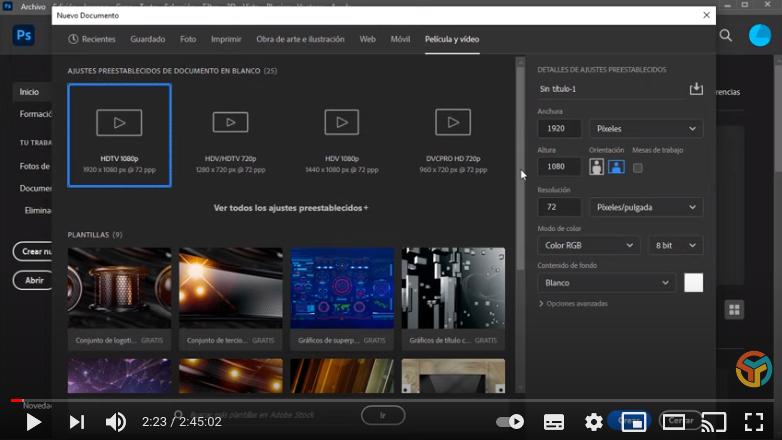The image size is (782, 440).
Task: Switch to the Imprimir tab
Action: click(x=226, y=39)
